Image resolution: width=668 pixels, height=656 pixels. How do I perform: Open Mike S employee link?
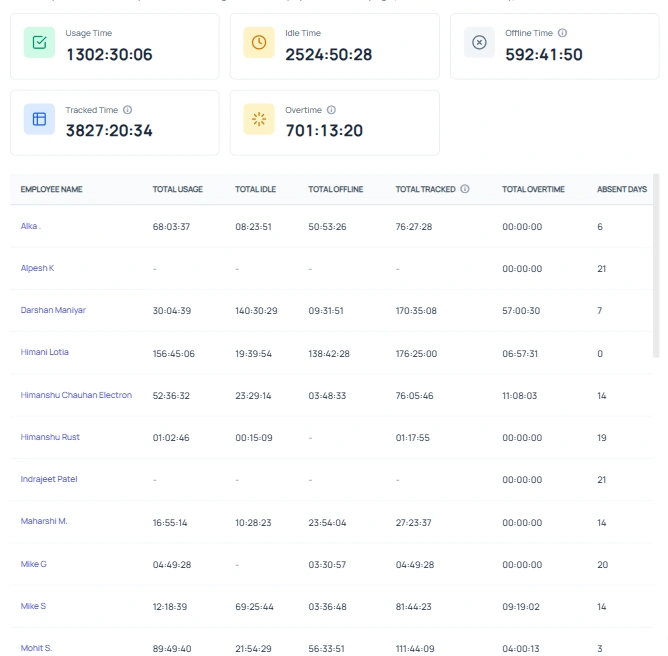(33, 606)
